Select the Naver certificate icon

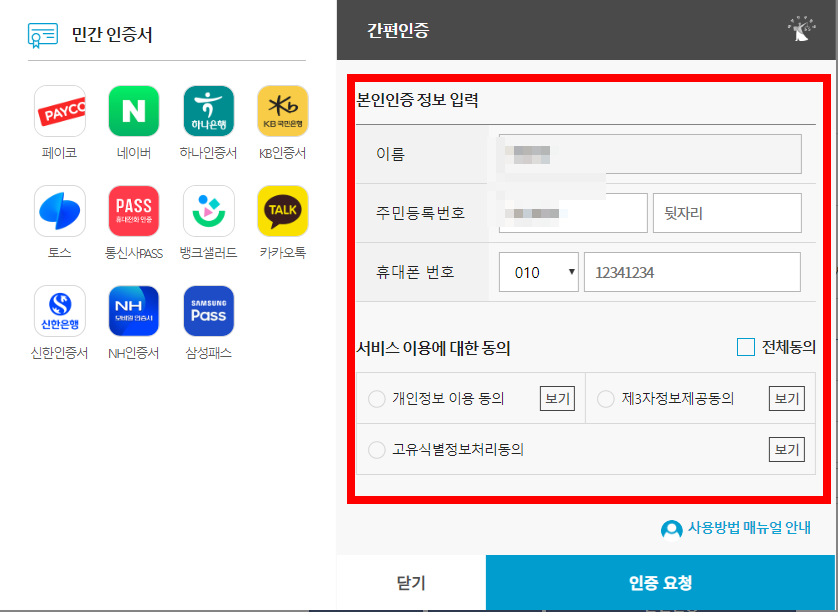pyautogui.click(x=134, y=110)
